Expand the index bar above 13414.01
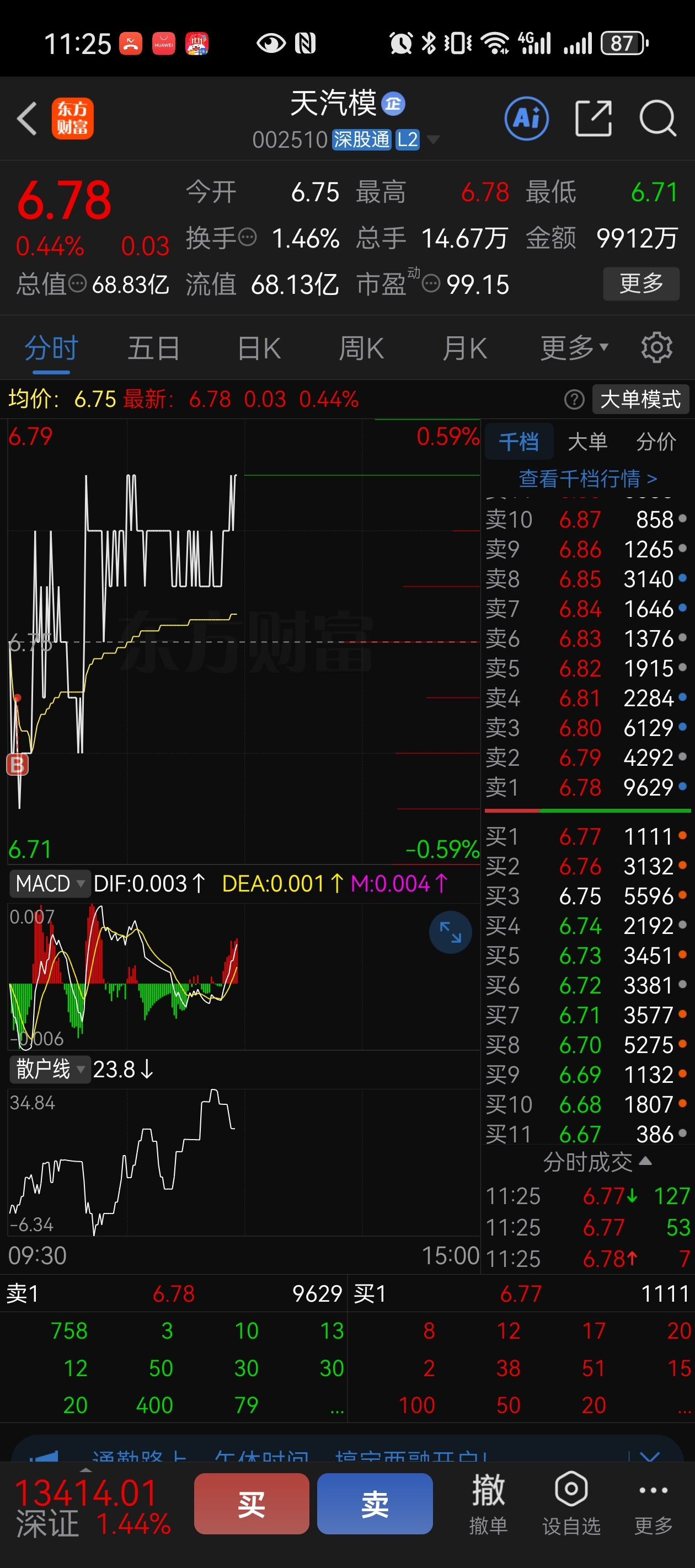695x1568 pixels. tap(86, 1470)
